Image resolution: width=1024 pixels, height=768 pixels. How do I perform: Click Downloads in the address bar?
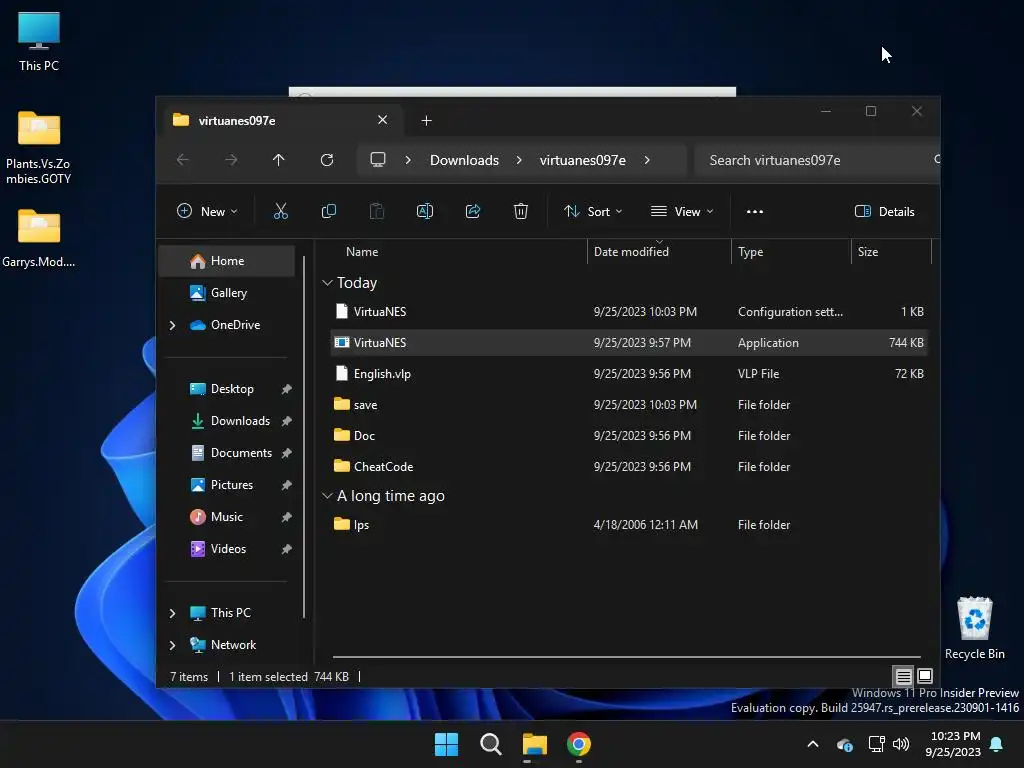(464, 160)
